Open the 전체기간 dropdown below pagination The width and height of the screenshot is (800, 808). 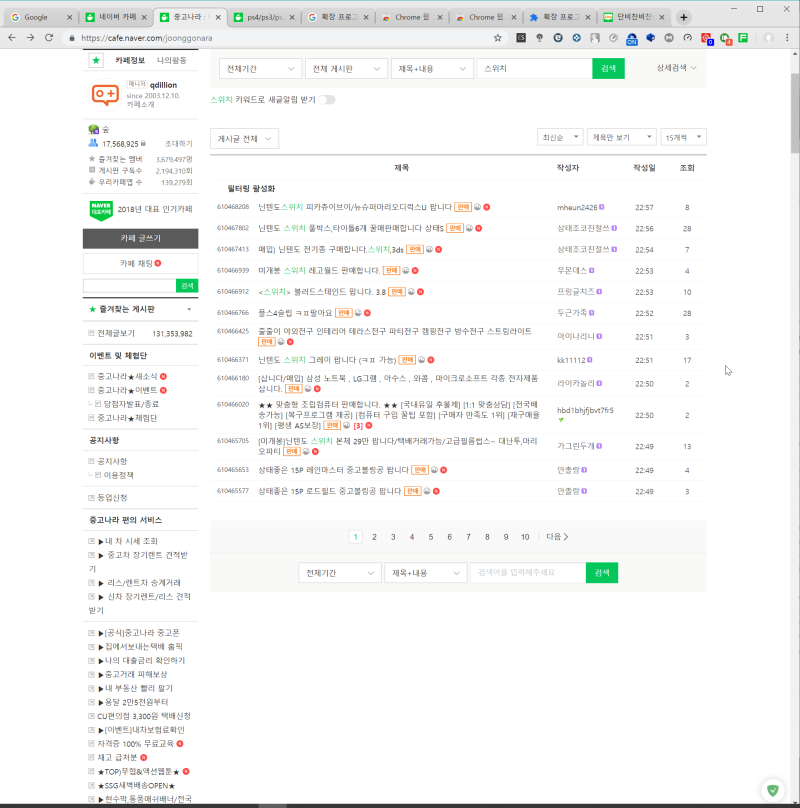point(340,573)
